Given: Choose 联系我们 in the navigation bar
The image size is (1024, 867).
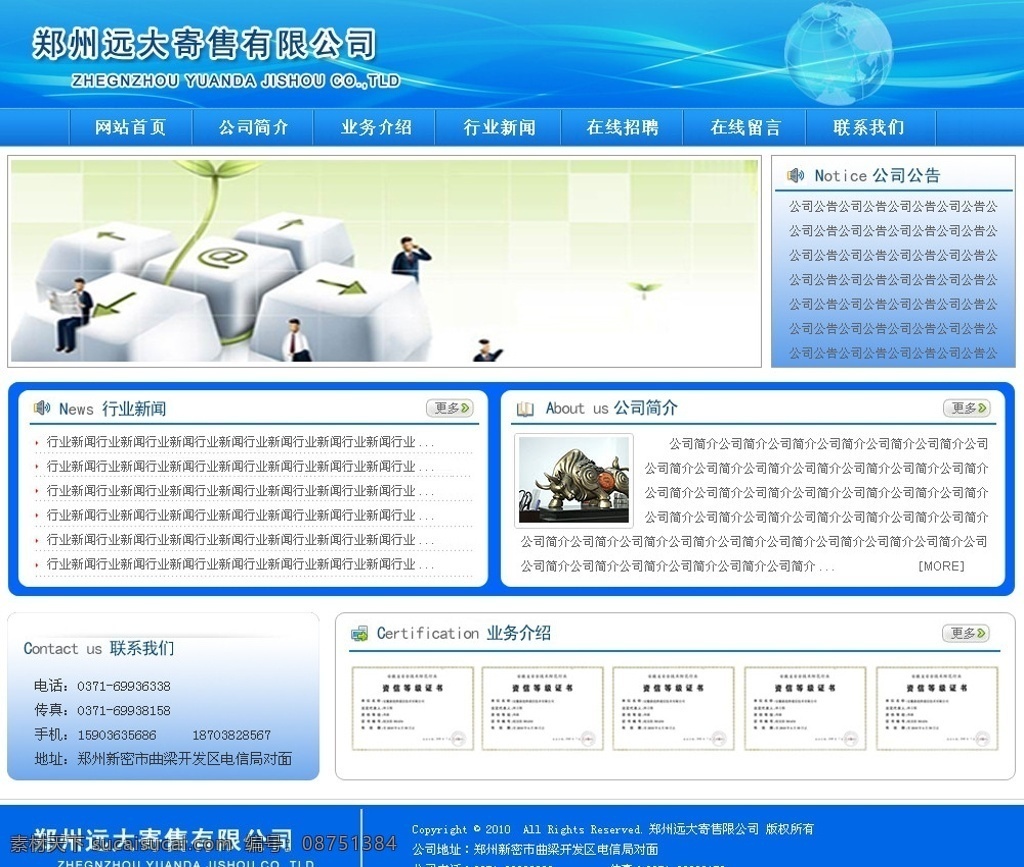Looking at the screenshot, I should (869, 127).
